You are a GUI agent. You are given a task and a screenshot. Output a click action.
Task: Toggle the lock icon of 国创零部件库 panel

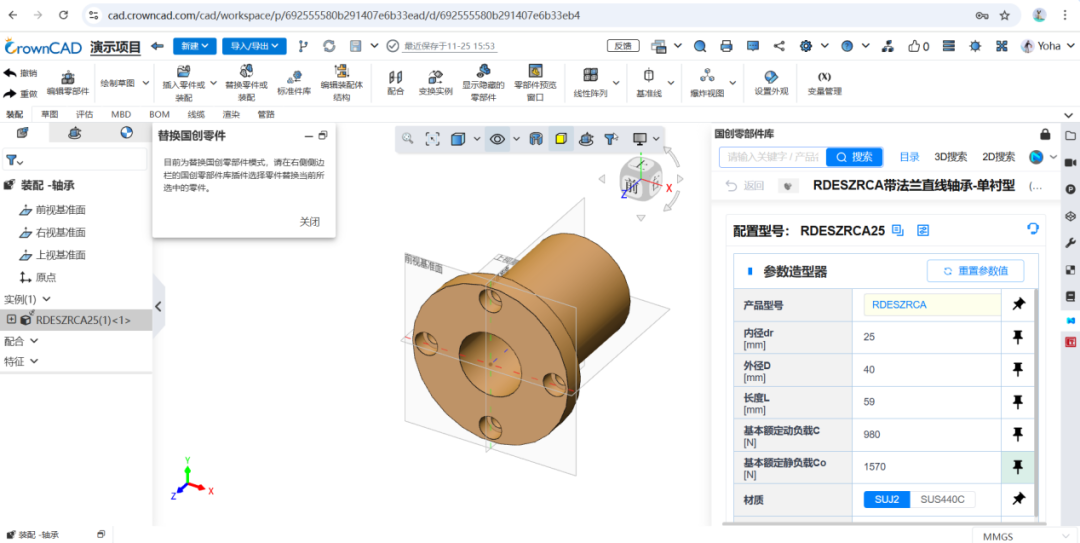(x=1045, y=134)
